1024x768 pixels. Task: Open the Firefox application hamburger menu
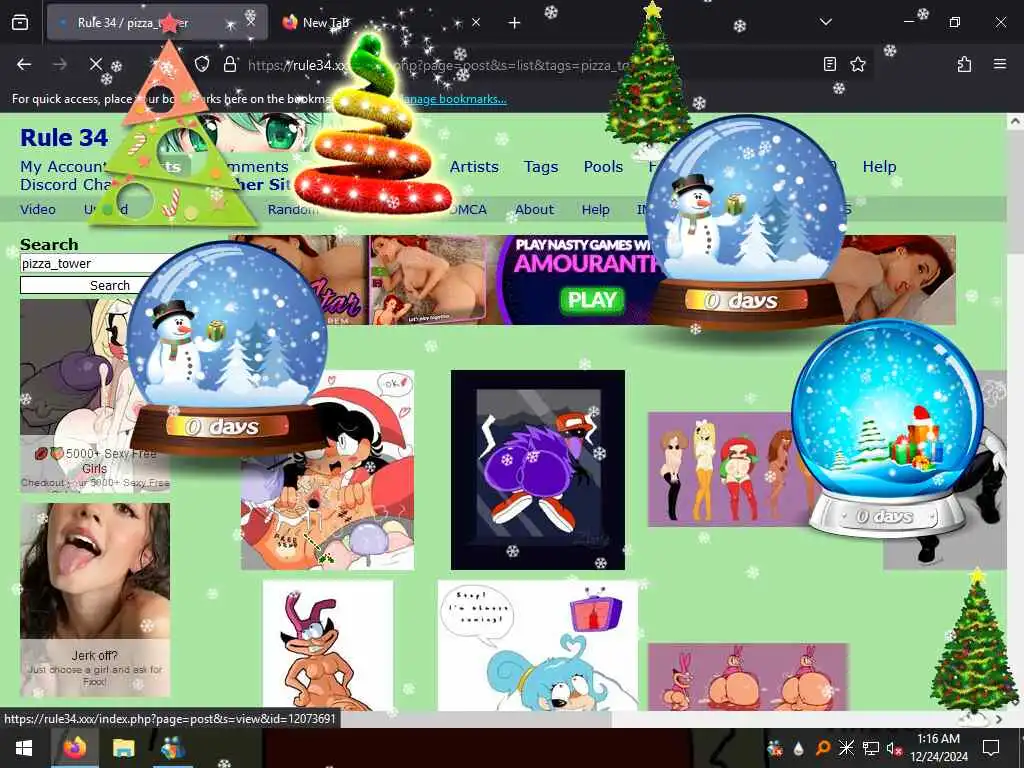coord(999,64)
